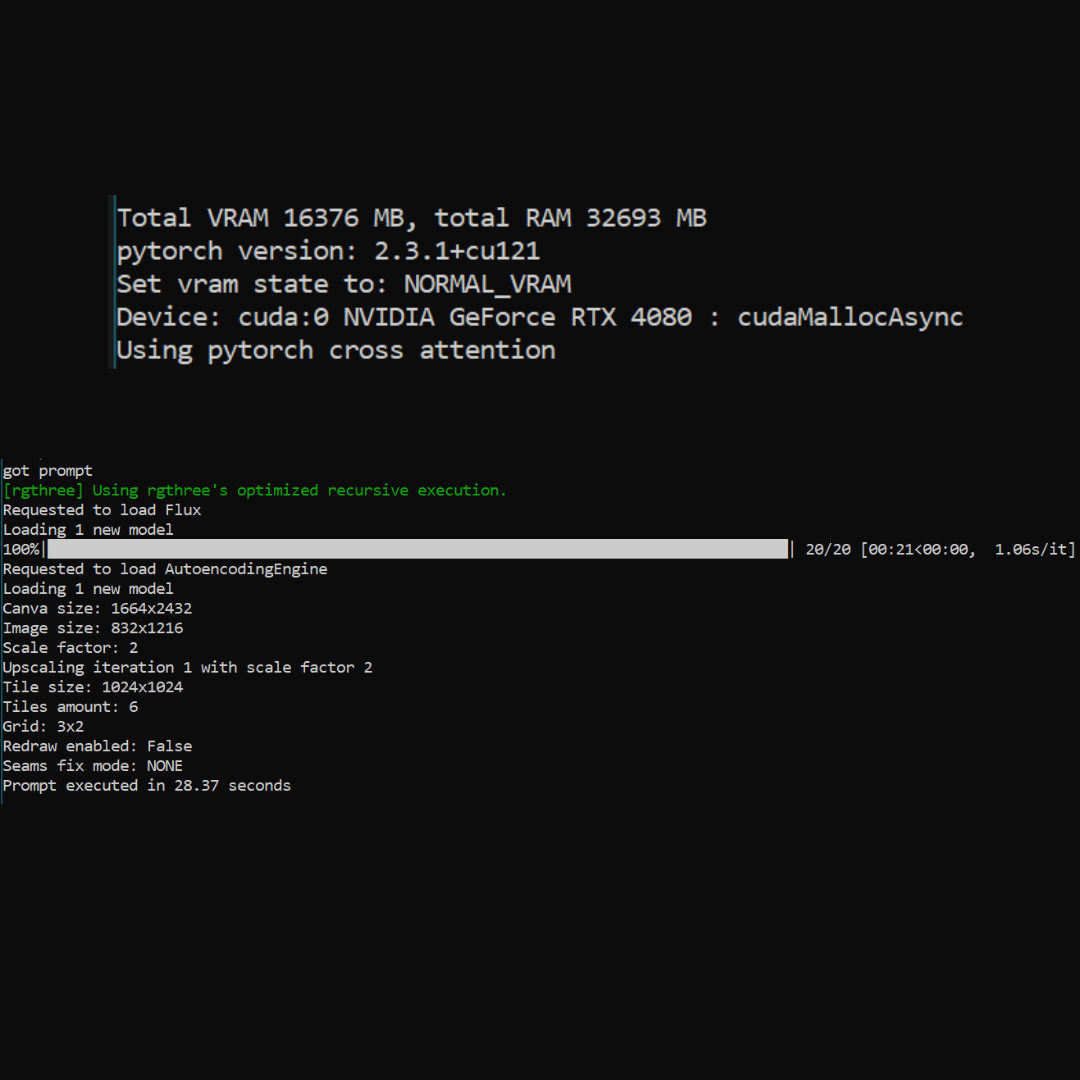This screenshot has height=1080, width=1080.
Task: Click the 'Tiles amount: 6' line
Action: (x=70, y=707)
